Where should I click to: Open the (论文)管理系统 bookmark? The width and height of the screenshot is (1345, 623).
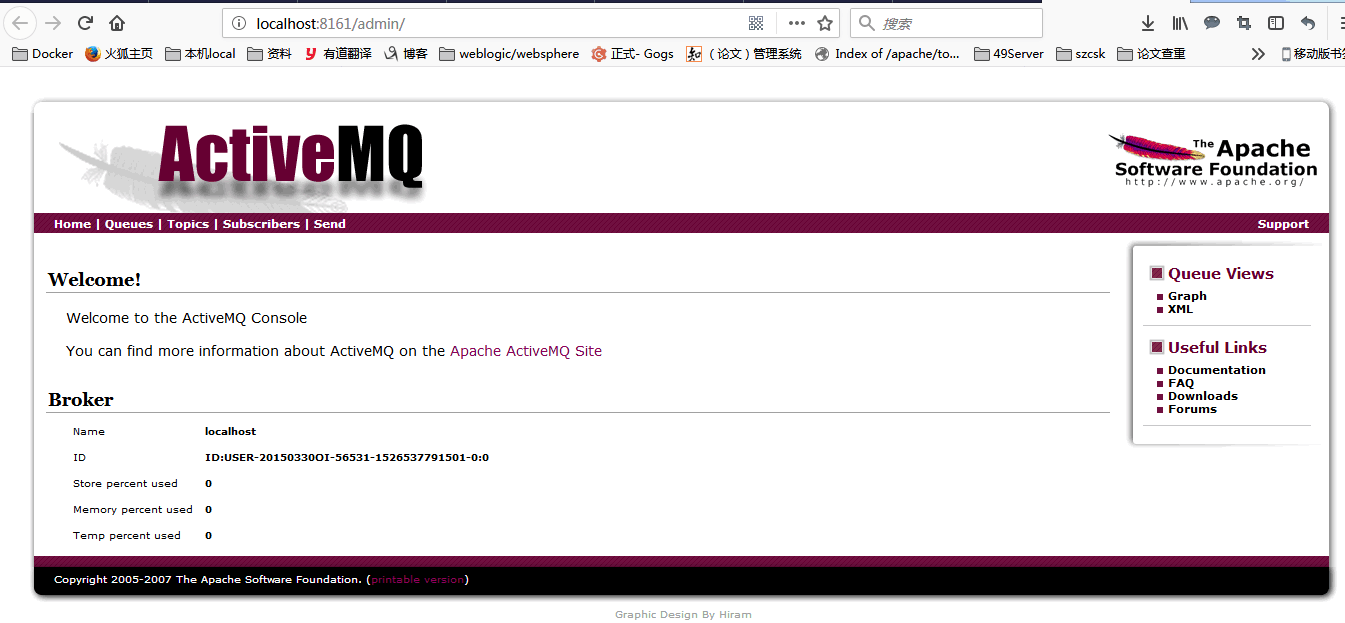click(x=744, y=54)
